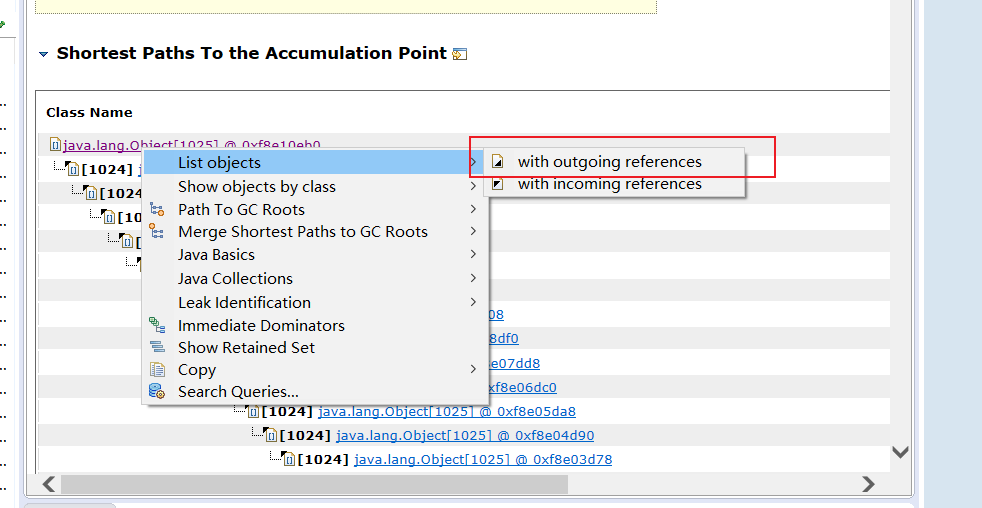Select Show objects by class
This screenshot has width=982, height=508.
point(257,186)
